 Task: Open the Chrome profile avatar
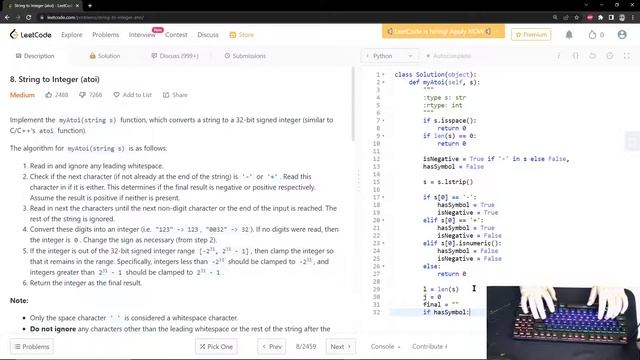point(622,18)
